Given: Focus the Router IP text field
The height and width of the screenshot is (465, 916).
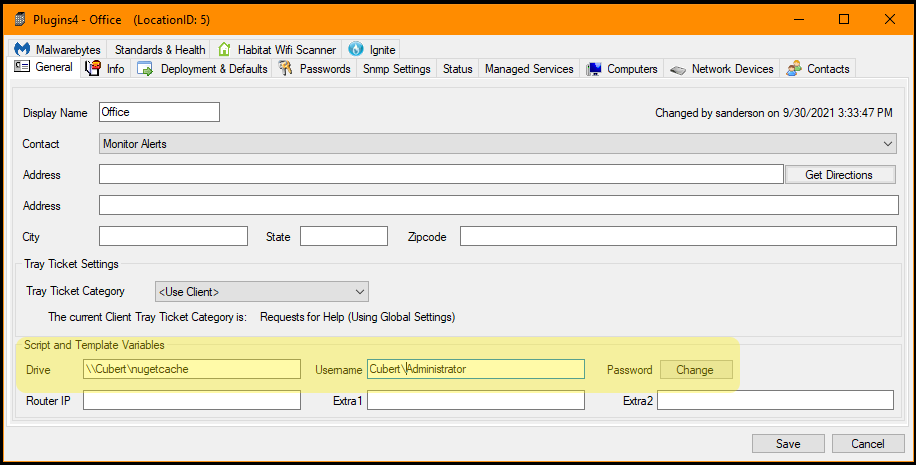Looking at the screenshot, I should [x=191, y=400].
